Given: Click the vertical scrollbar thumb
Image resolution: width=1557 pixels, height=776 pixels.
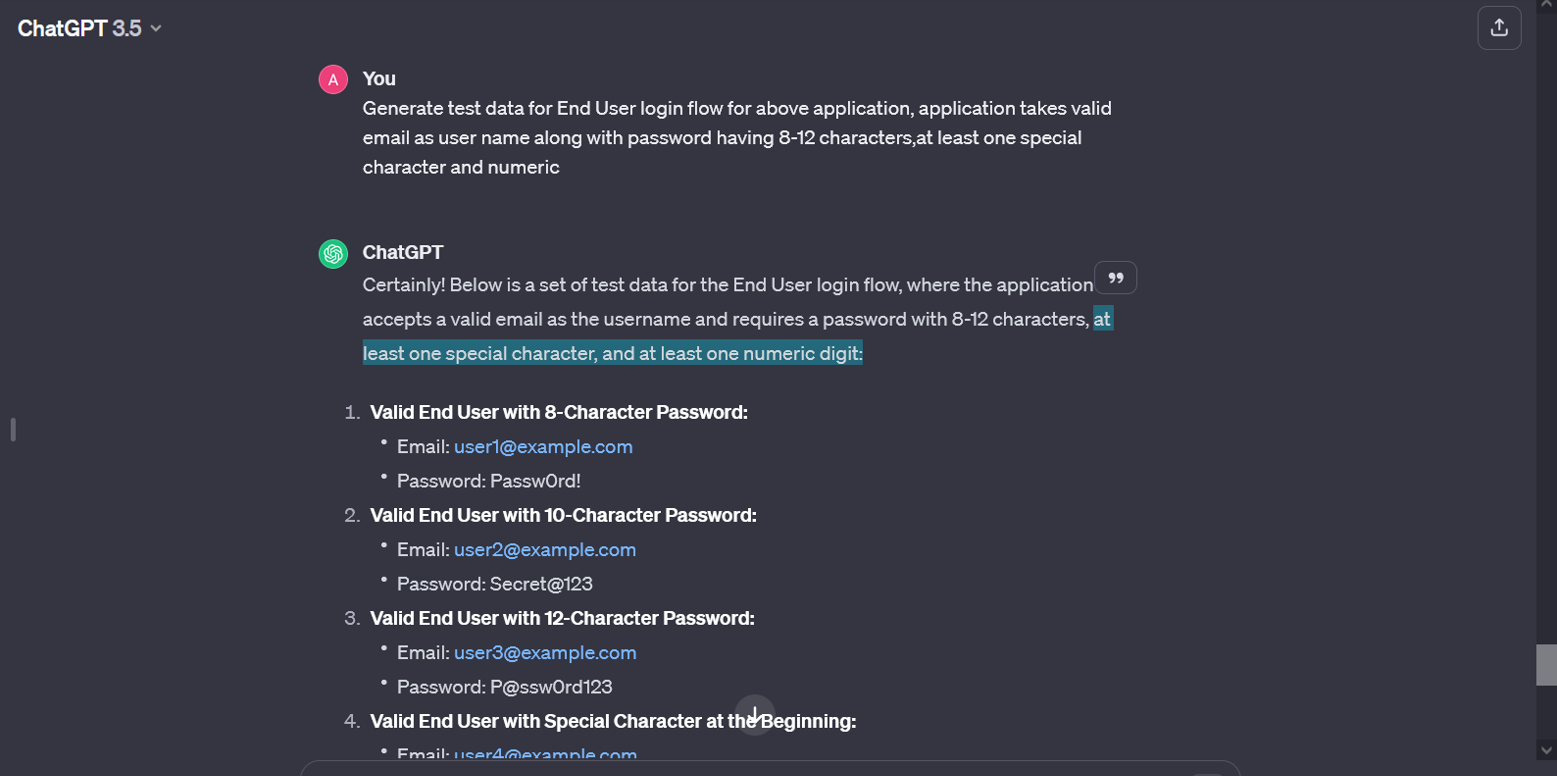Looking at the screenshot, I should click(x=1547, y=665).
